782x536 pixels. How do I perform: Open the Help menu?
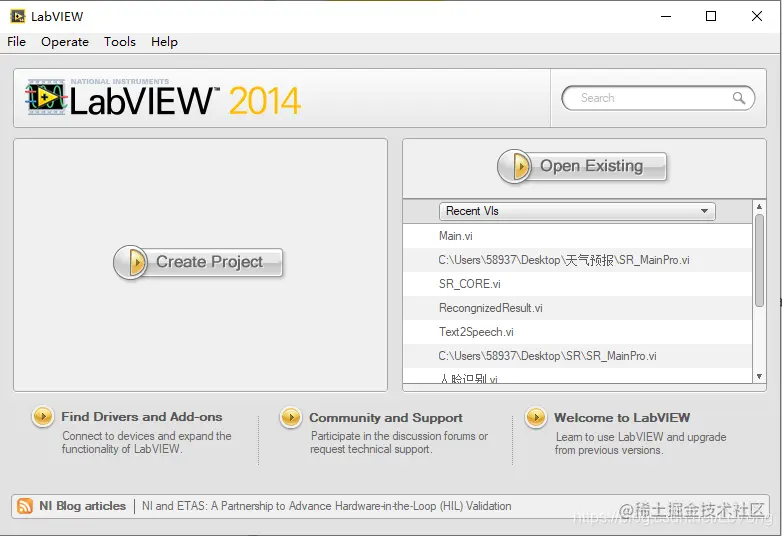164,42
